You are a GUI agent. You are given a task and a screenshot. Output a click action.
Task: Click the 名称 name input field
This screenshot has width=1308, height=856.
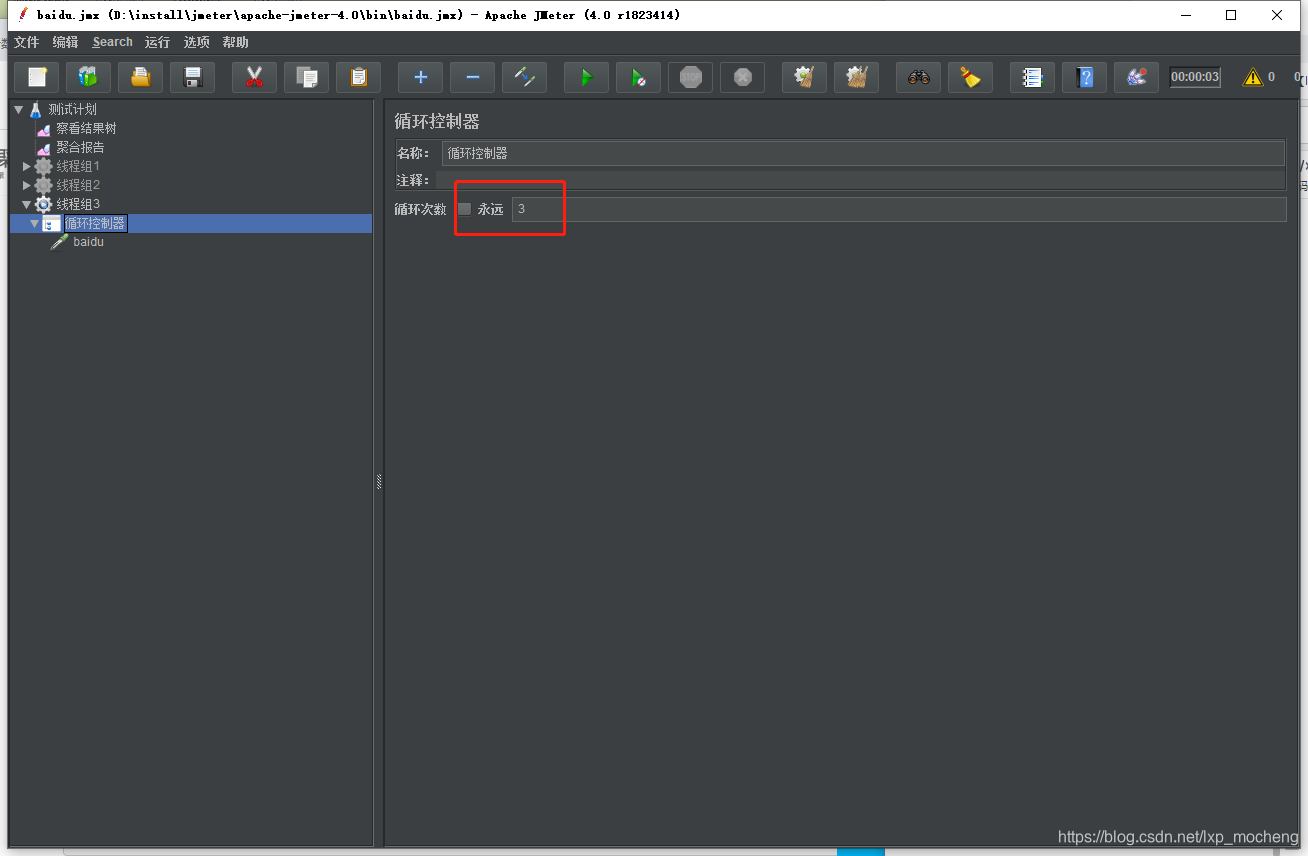coord(863,153)
